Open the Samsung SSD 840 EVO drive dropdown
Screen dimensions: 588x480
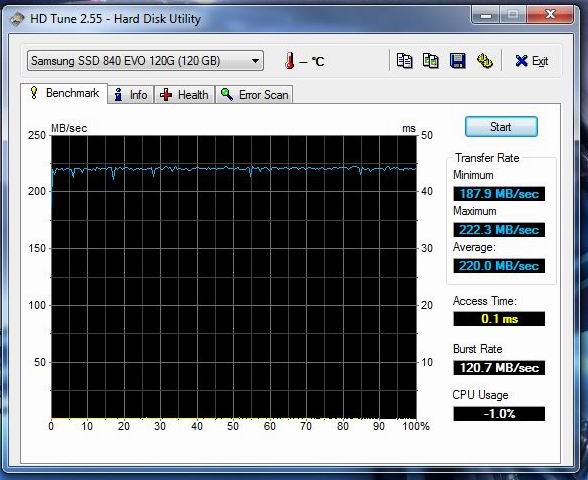[x=146, y=60]
